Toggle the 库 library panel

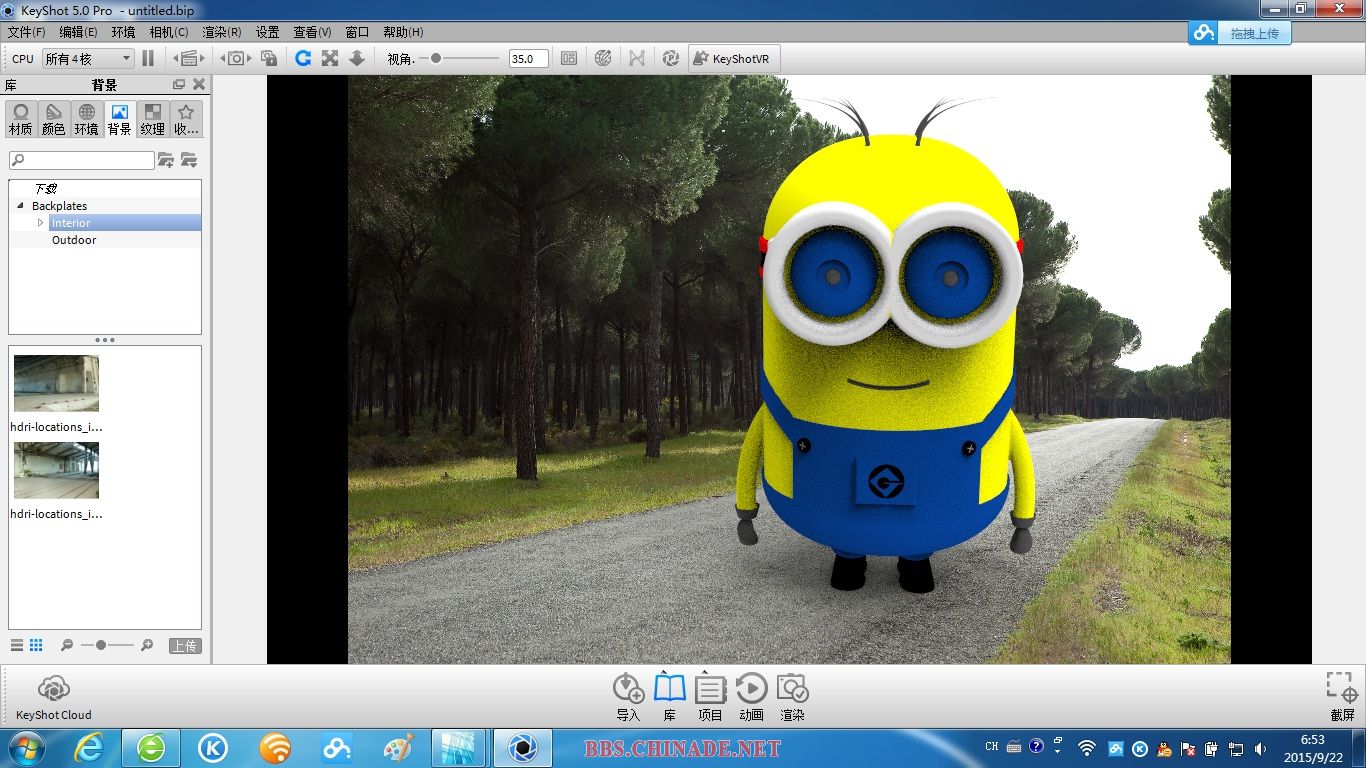669,697
